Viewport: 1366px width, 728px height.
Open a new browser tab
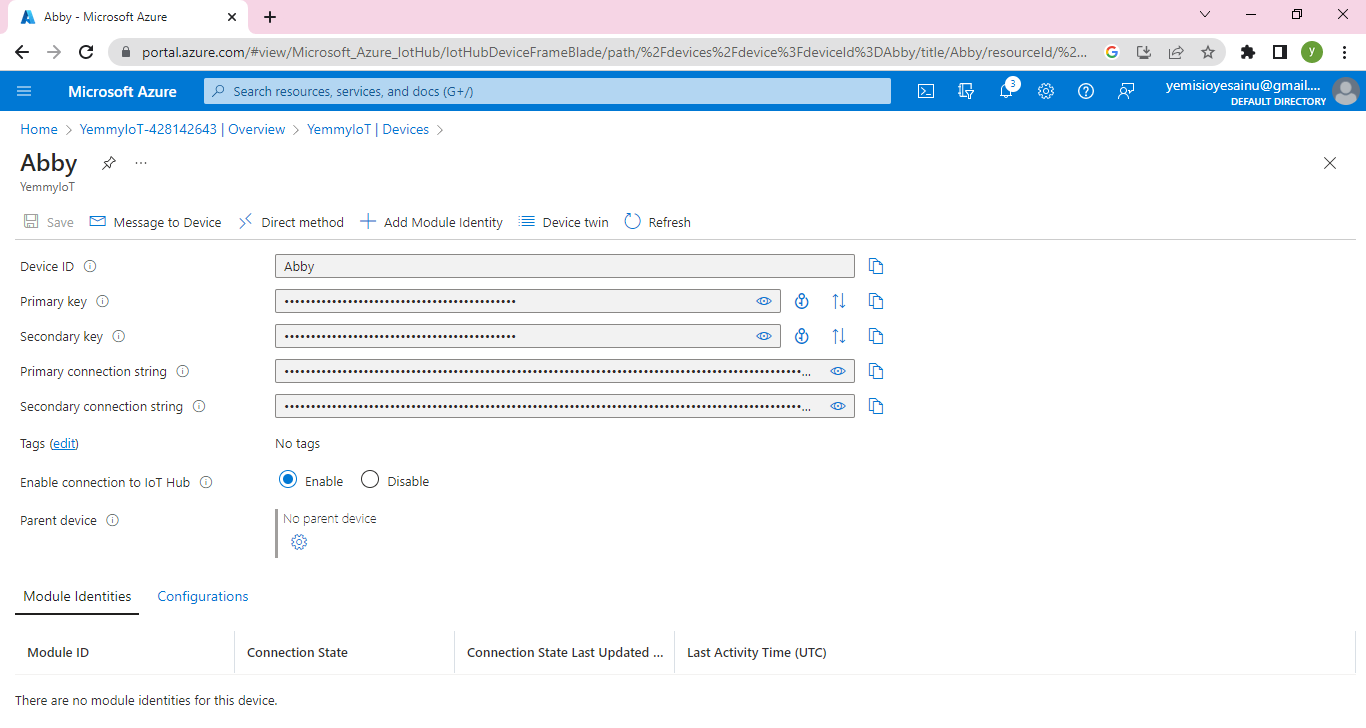(x=270, y=17)
